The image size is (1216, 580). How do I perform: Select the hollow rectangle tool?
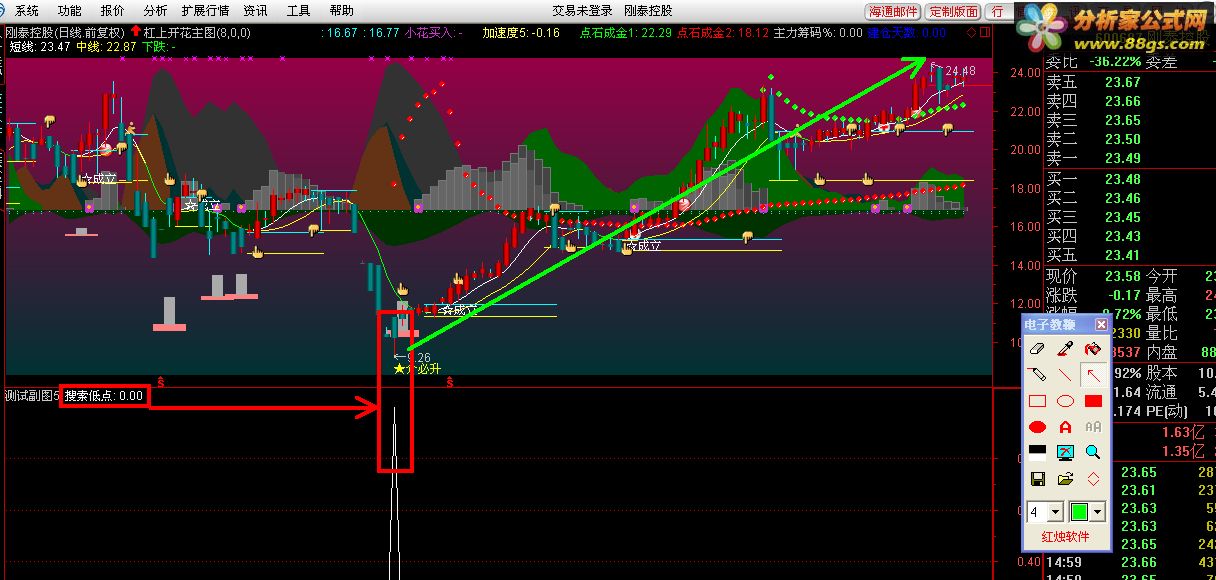[x=1037, y=401]
